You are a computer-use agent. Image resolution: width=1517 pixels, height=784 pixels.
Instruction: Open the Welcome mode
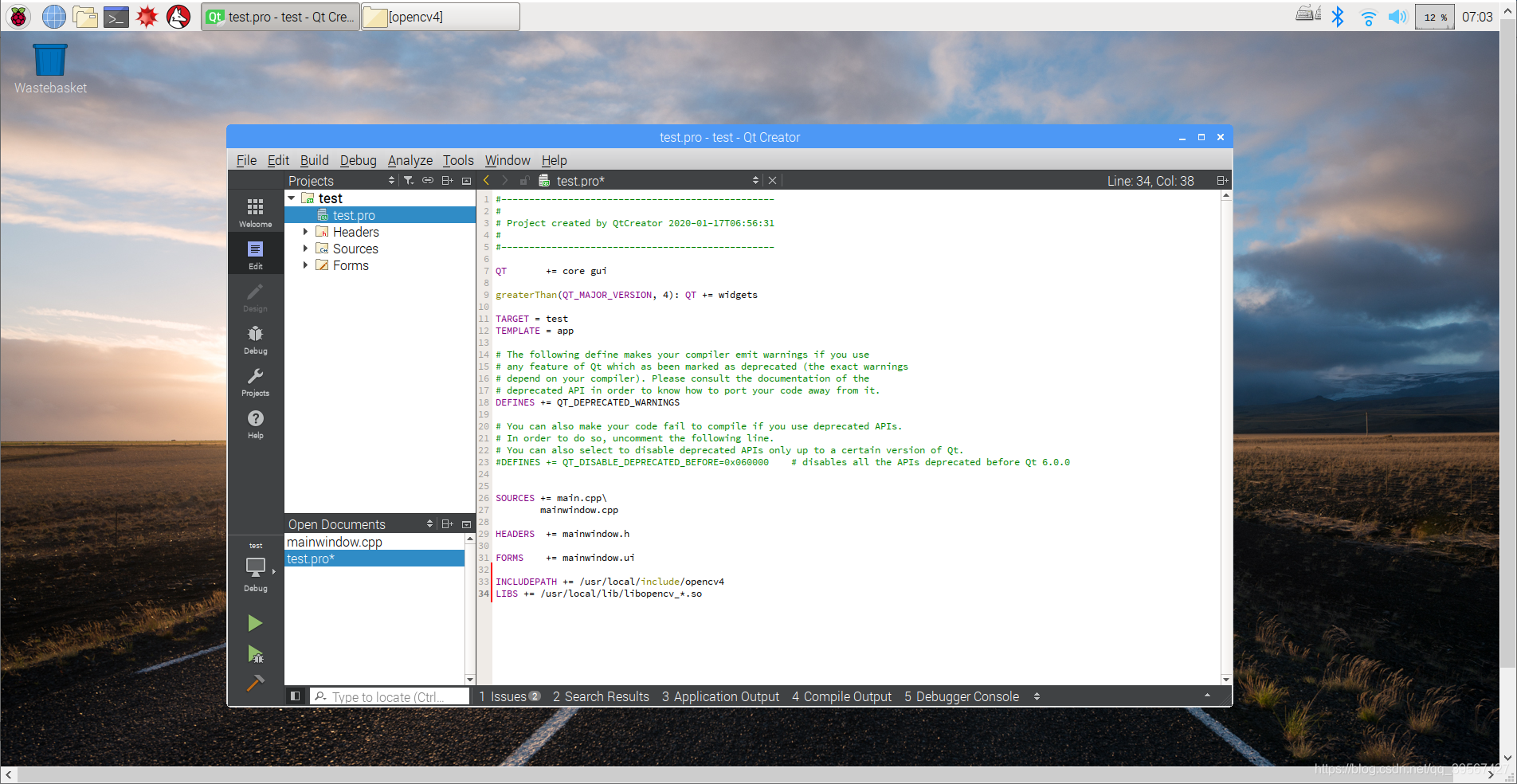[x=255, y=213]
